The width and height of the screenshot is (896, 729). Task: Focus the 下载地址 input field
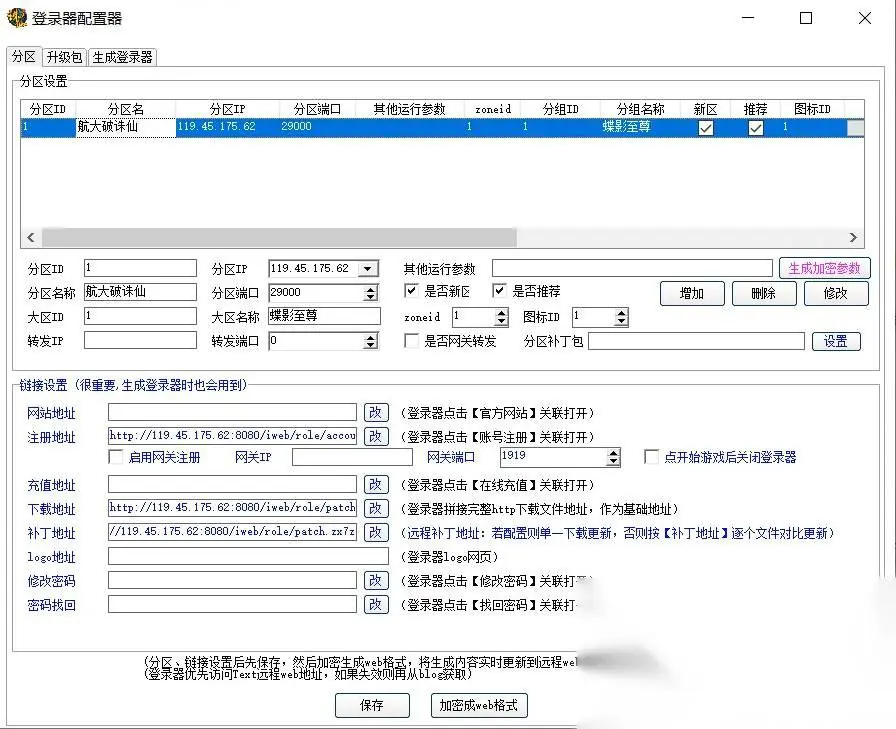tap(232, 508)
